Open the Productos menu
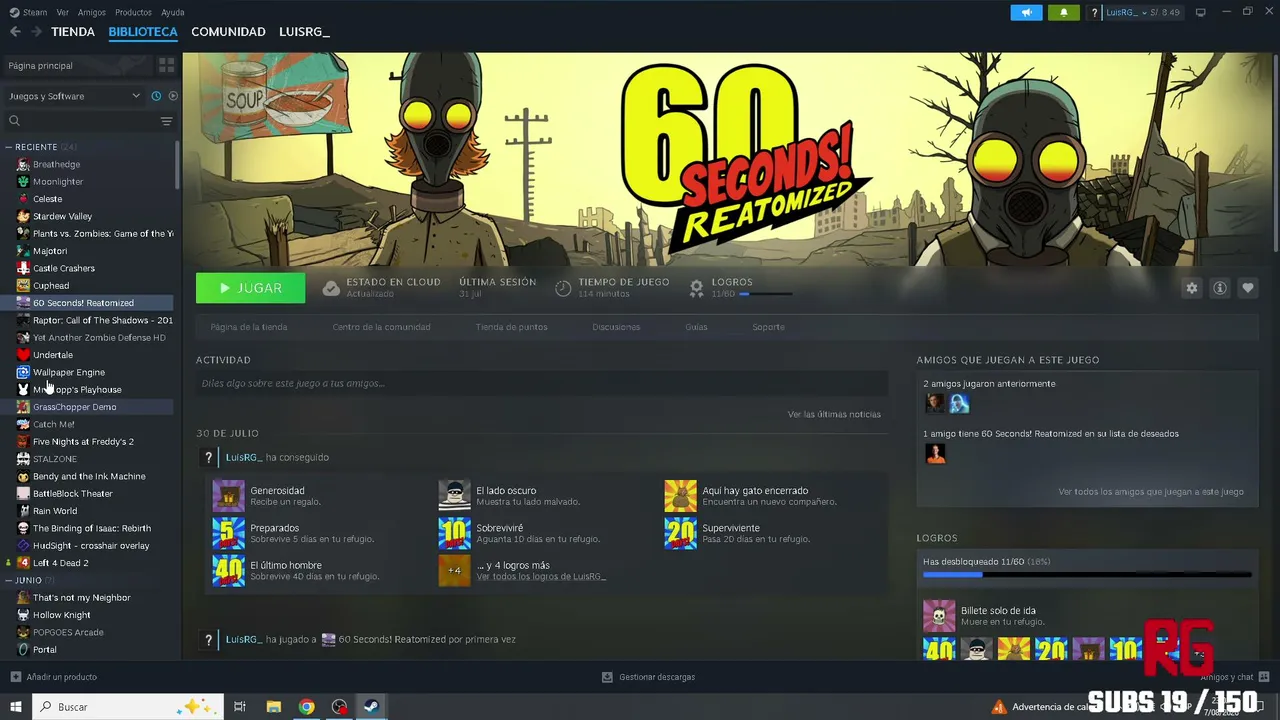Viewport: 1280px width, 720px height. [133, 12]
